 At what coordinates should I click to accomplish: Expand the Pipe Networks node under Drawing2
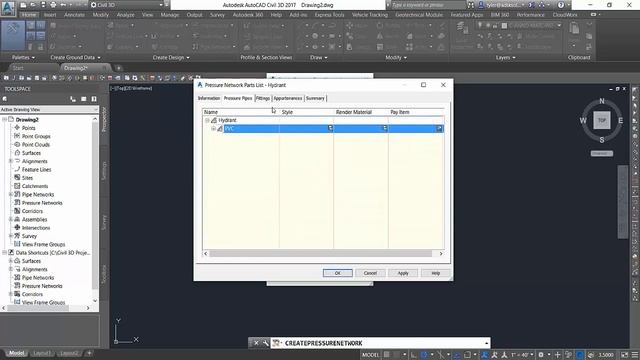[11, 194]
